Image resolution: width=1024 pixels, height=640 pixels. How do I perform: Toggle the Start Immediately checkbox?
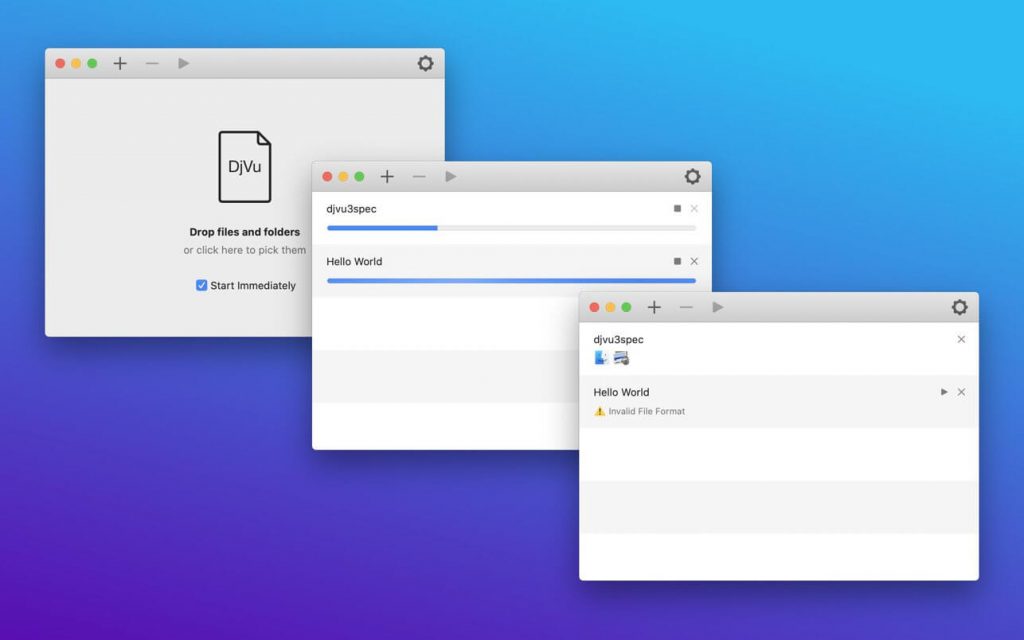click(x=203, y=285)
